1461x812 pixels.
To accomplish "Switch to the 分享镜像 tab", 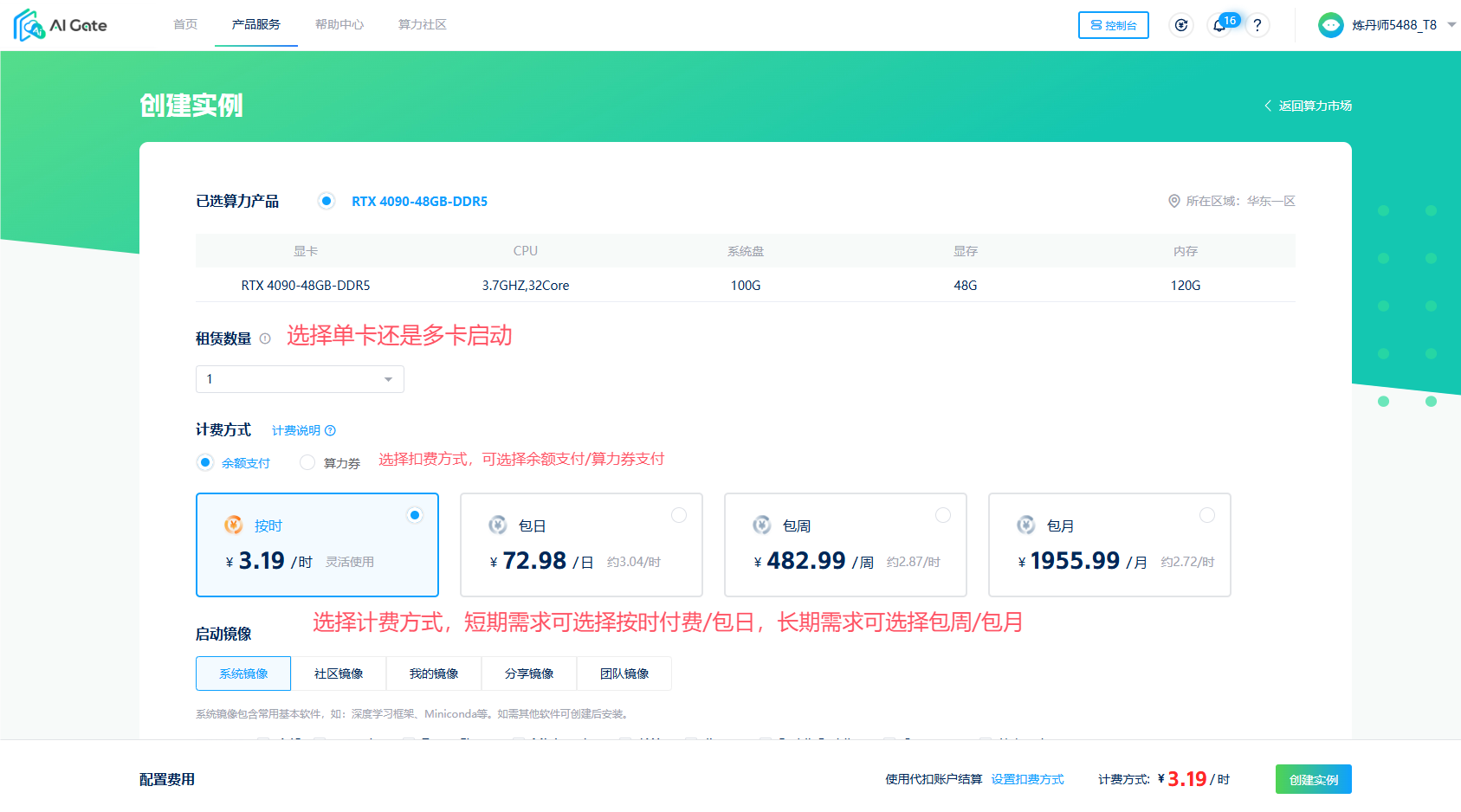I will click(x=529, y=673).
